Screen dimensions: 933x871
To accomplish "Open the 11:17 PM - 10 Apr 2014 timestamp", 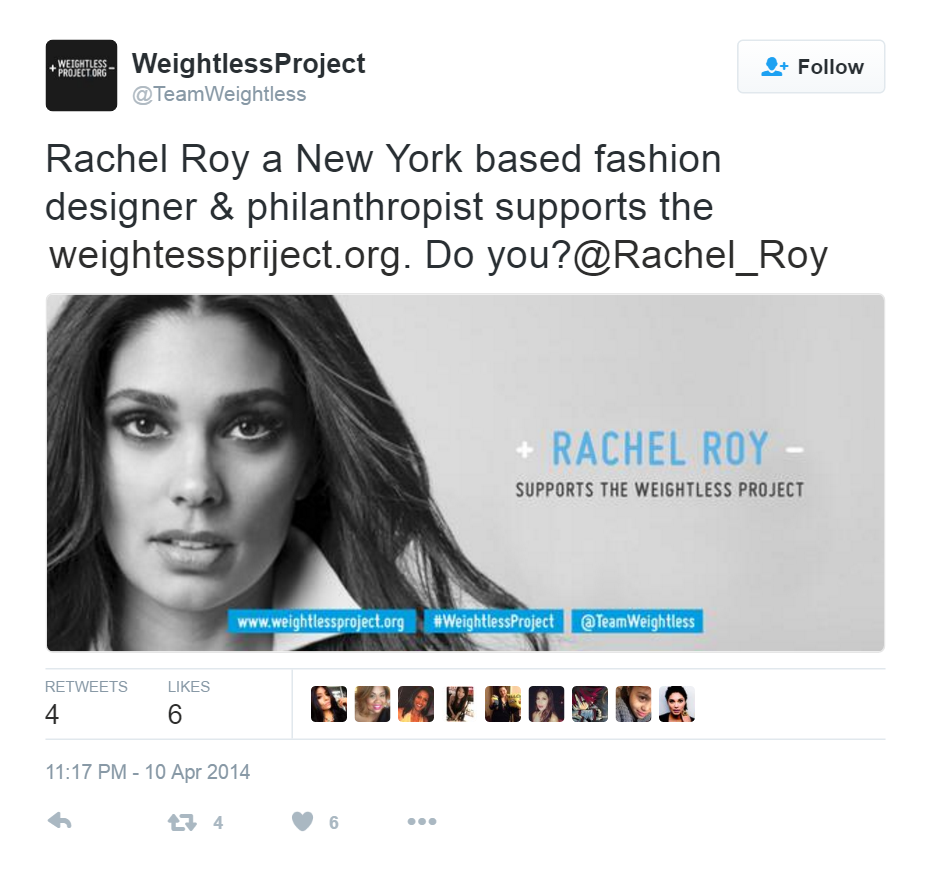I will [x=148, y=772].
